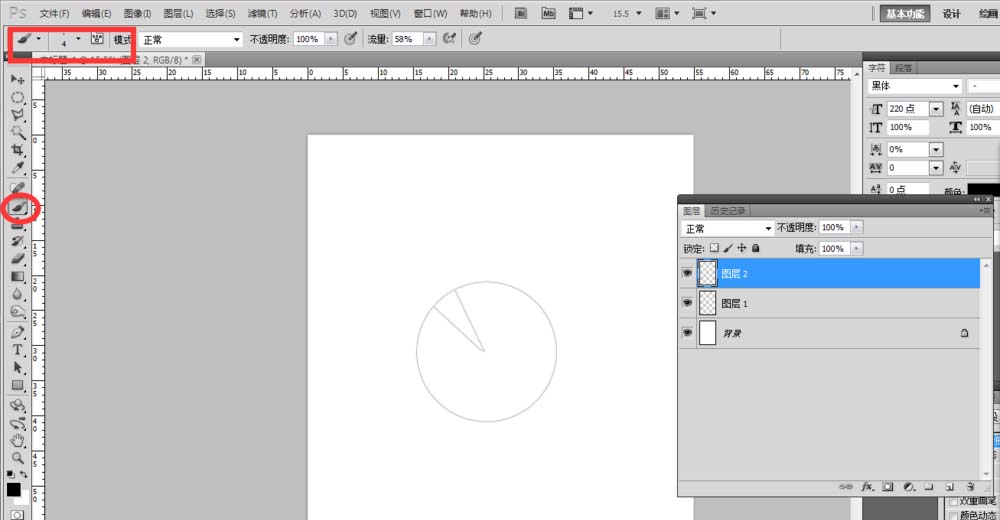Toggle visibility of the 背景 layer
The image size is (1000, 520).
[687, 332]
